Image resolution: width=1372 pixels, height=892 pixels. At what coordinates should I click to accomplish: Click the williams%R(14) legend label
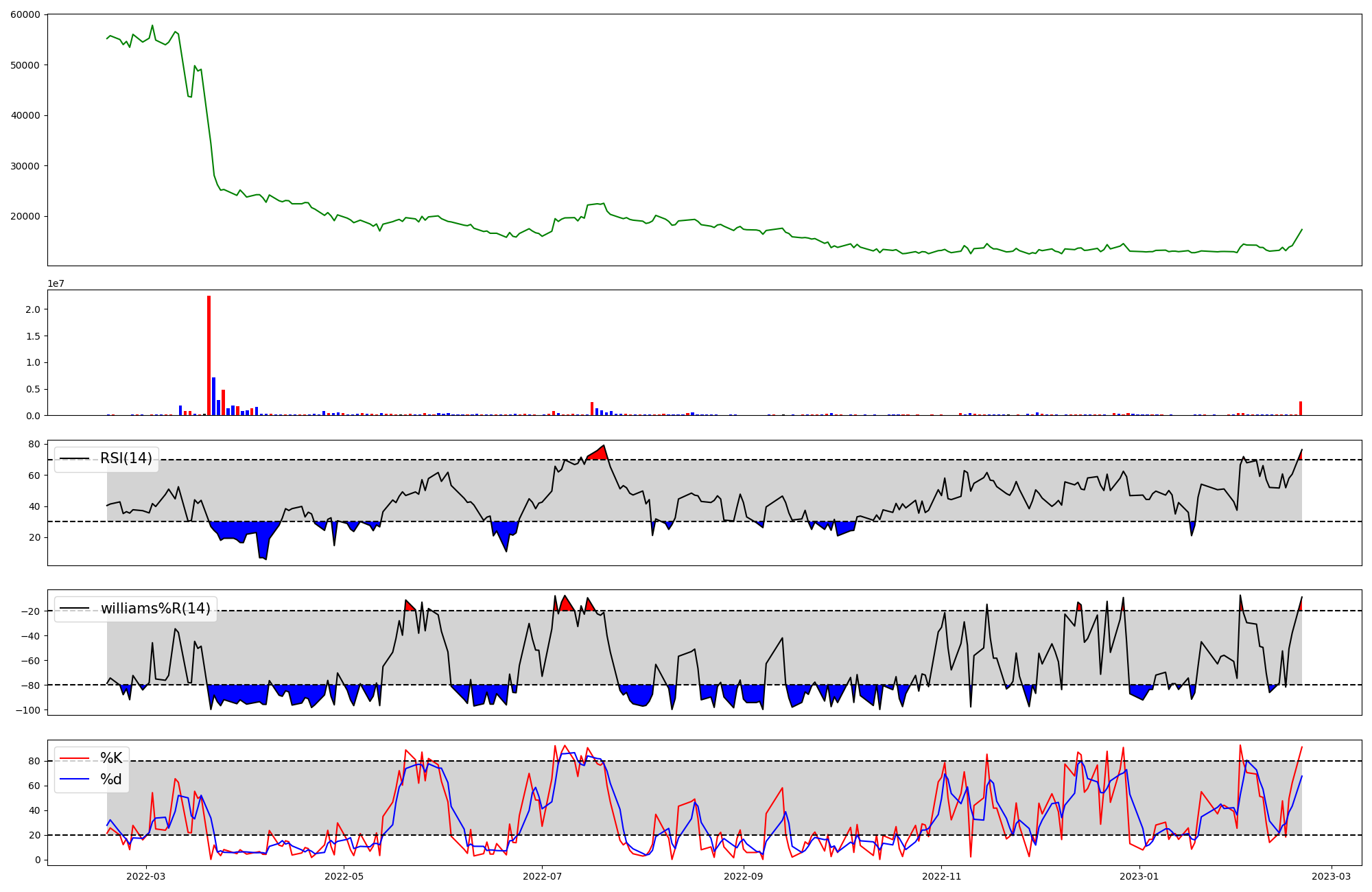(x=156, y=609)
